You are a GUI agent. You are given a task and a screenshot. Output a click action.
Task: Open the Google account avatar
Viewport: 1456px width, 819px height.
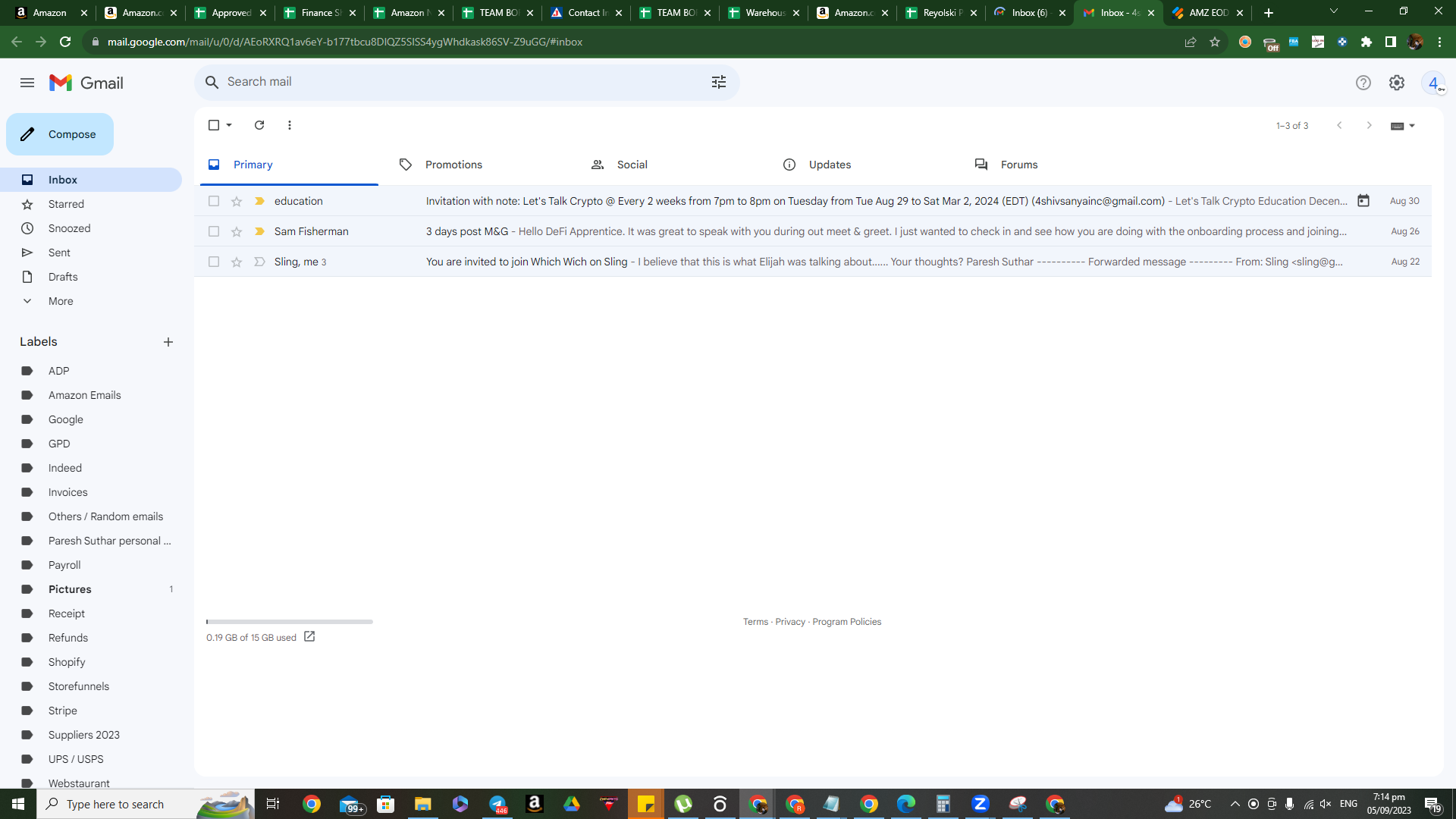[1433, 83]
